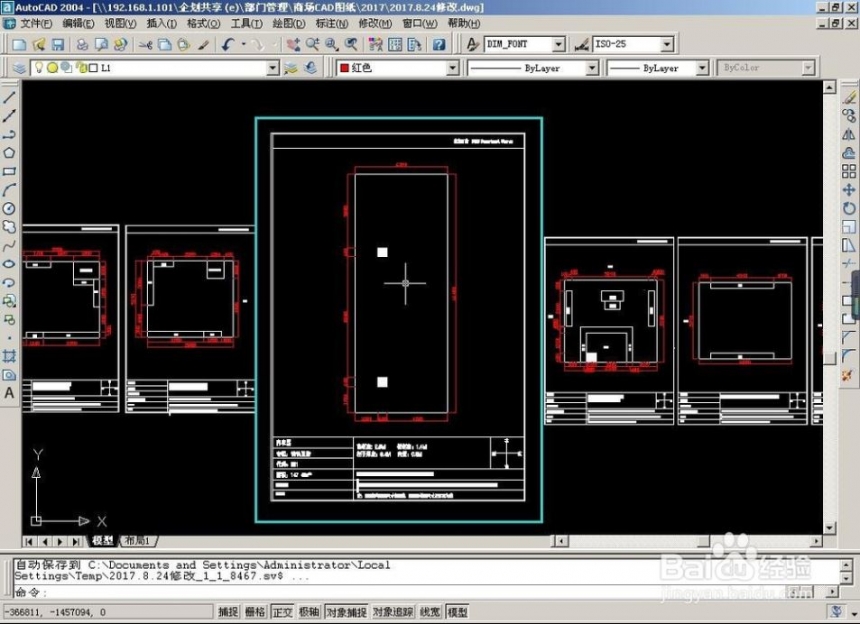Select the Hatch tool
This screenshot has width=860, height=624.
[x=9, y=356]
